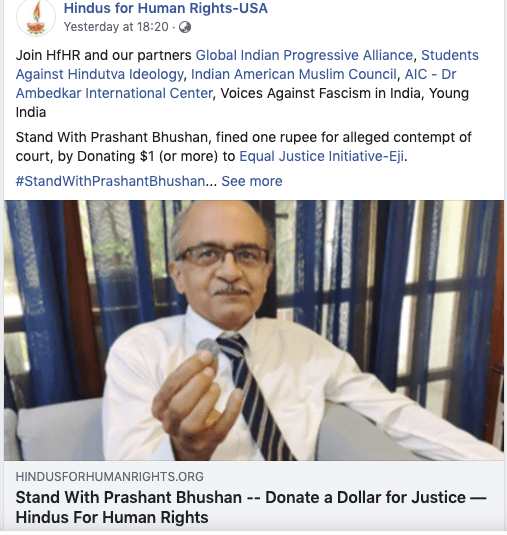Click the "Voices Against Fascism in India" text
Image resolution: width=507 pixels, height=535 pixels.
pos(320,93)
